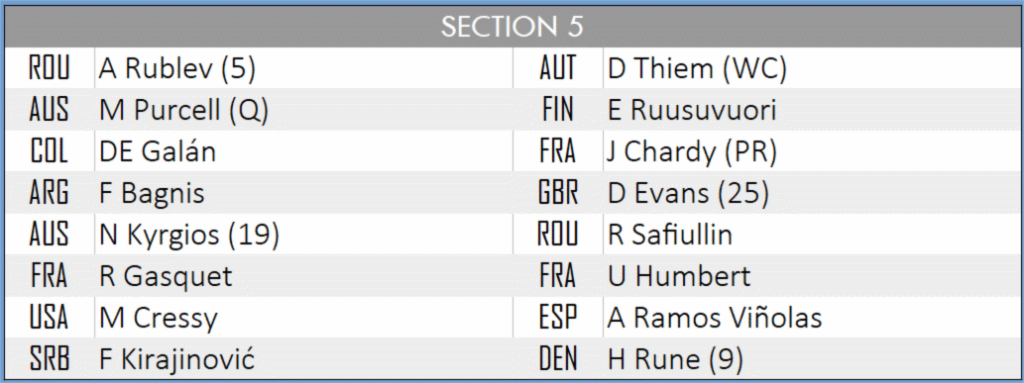The image size is (1024, 383).
Task: Select E Ruusuvuori cell
Action: [x=692, y=110]
